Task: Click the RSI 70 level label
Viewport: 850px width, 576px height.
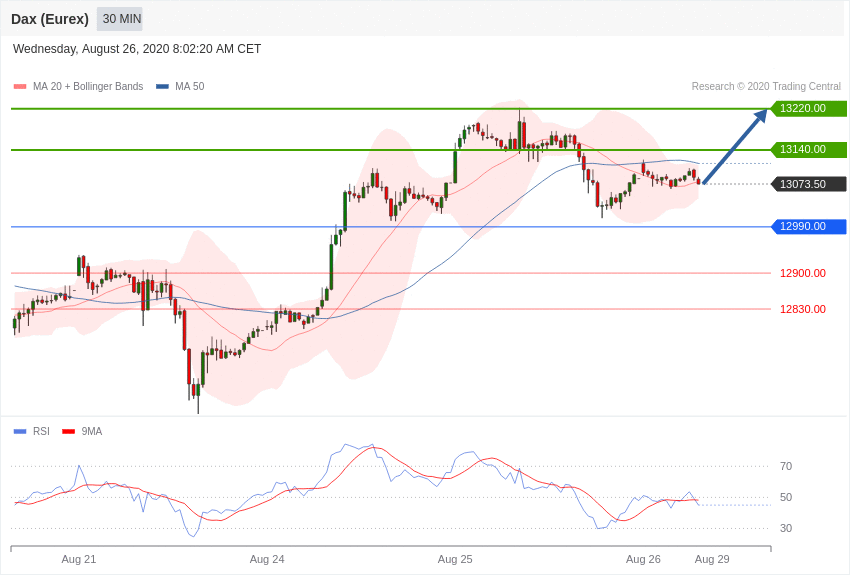Action: coord(785,467)
